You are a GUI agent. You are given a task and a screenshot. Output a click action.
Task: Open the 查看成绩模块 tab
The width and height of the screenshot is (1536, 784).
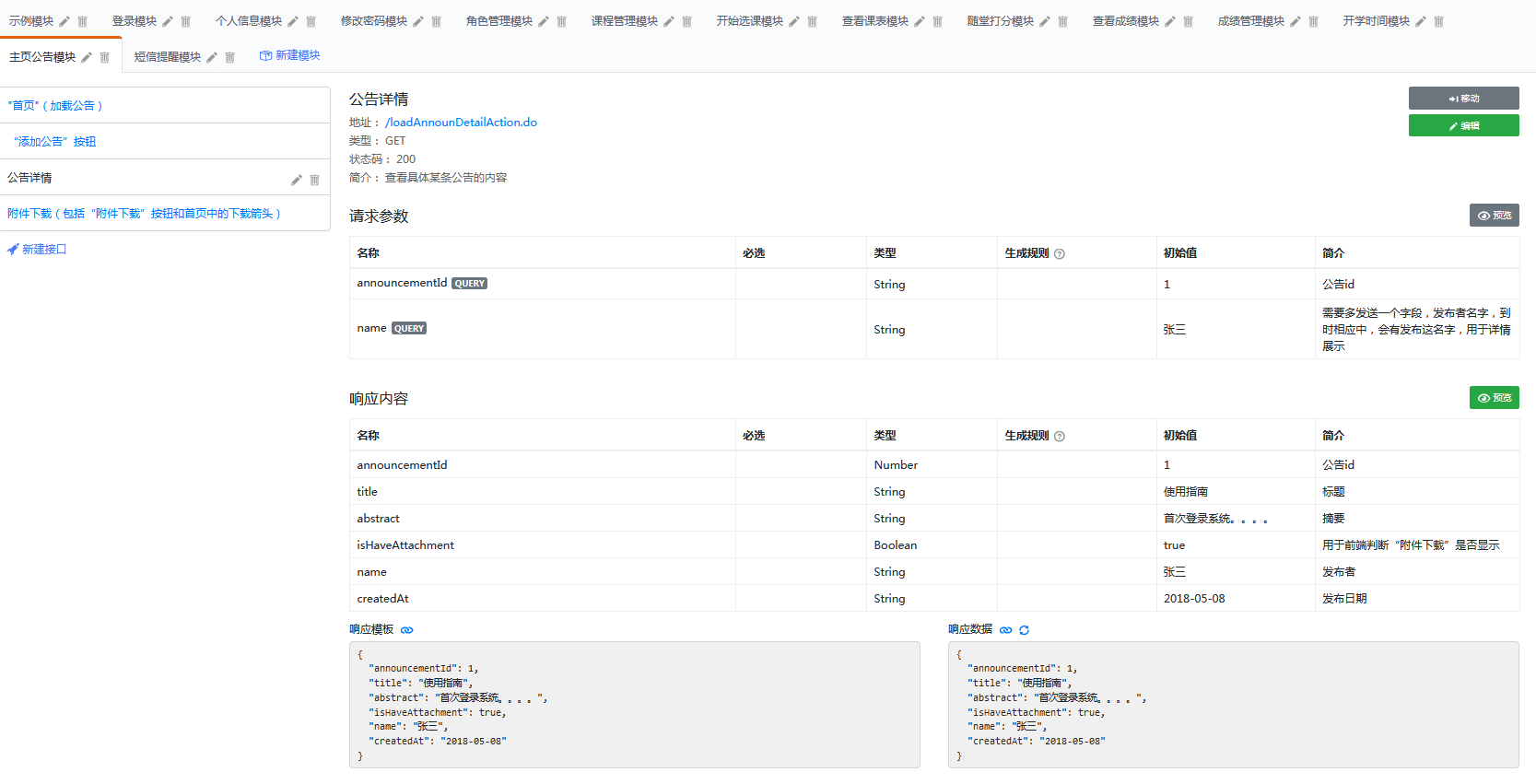pos(1126,21)
